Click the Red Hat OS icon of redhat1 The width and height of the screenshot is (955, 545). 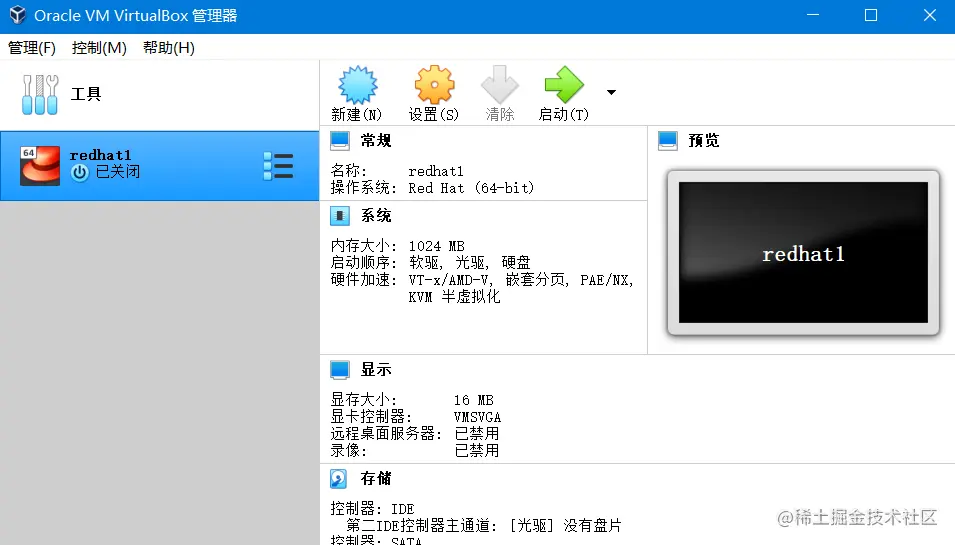(x=40, y=166)
